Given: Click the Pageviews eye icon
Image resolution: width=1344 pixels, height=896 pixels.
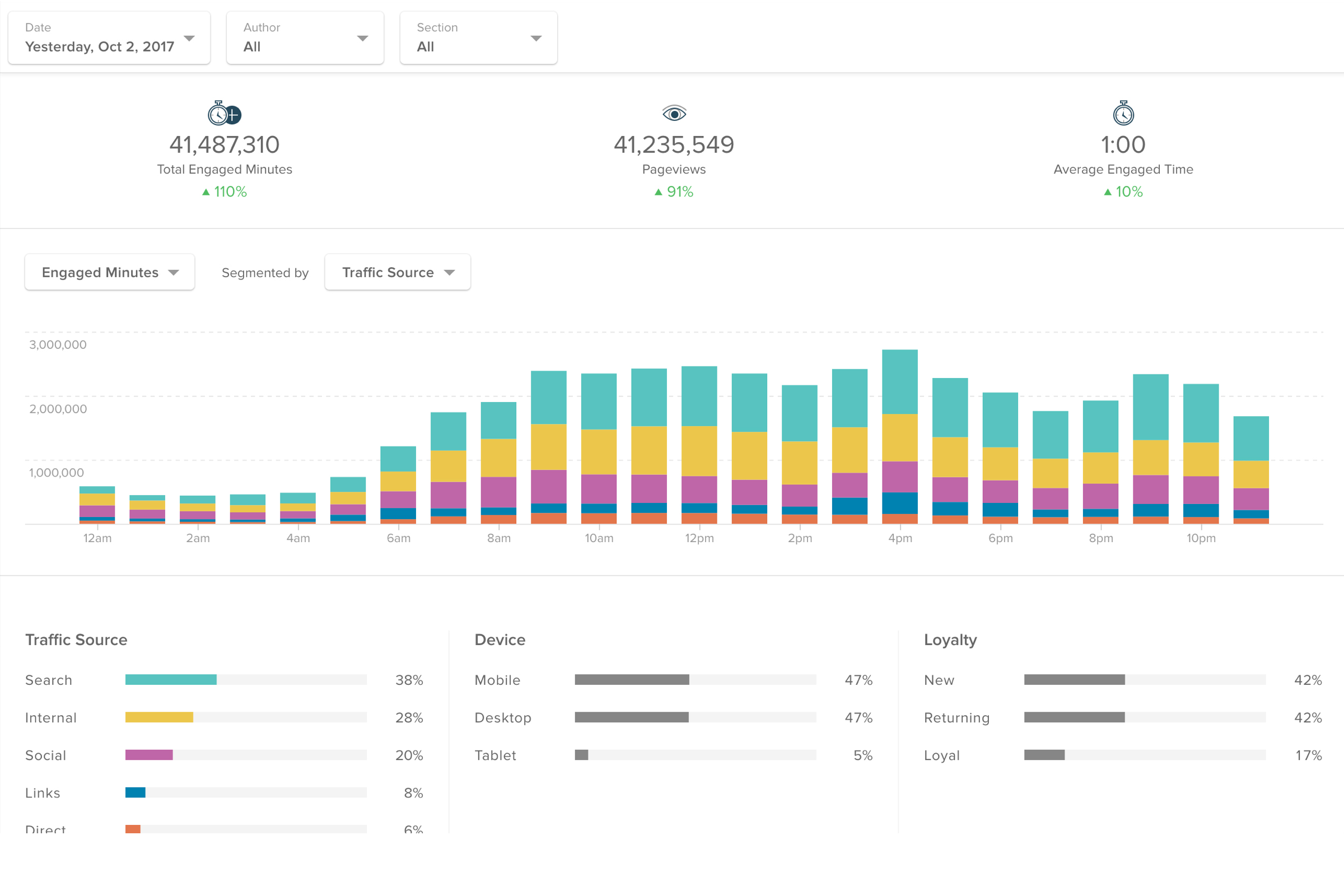Looking at the screenshot, I should pos(674,114).
